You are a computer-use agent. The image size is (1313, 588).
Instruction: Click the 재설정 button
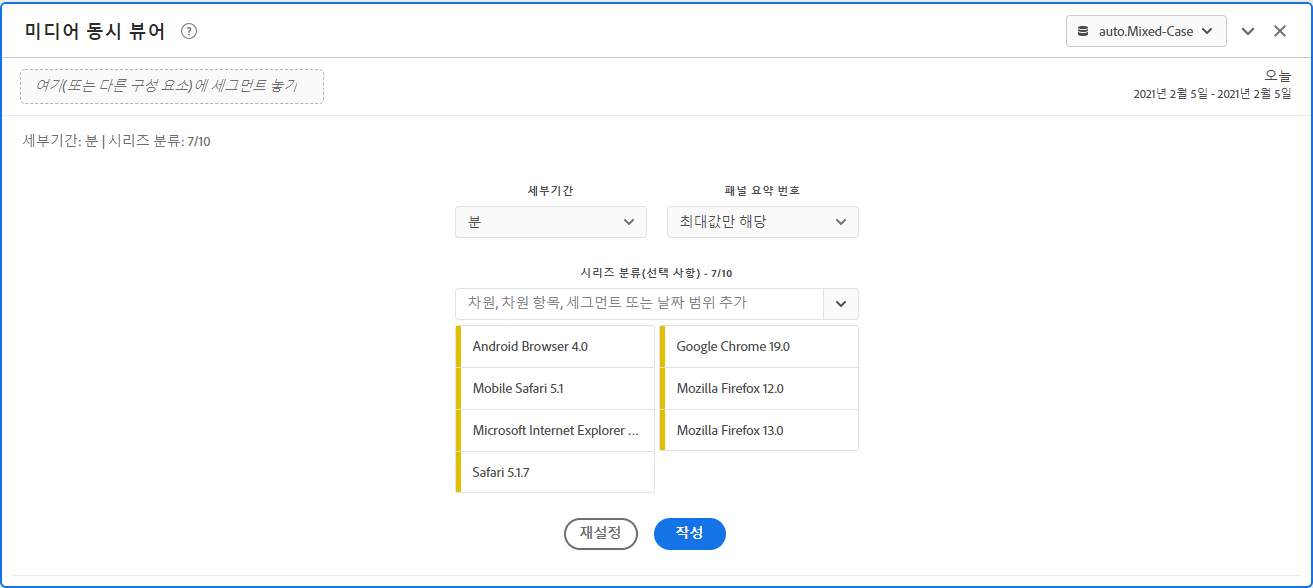point(600,533)
